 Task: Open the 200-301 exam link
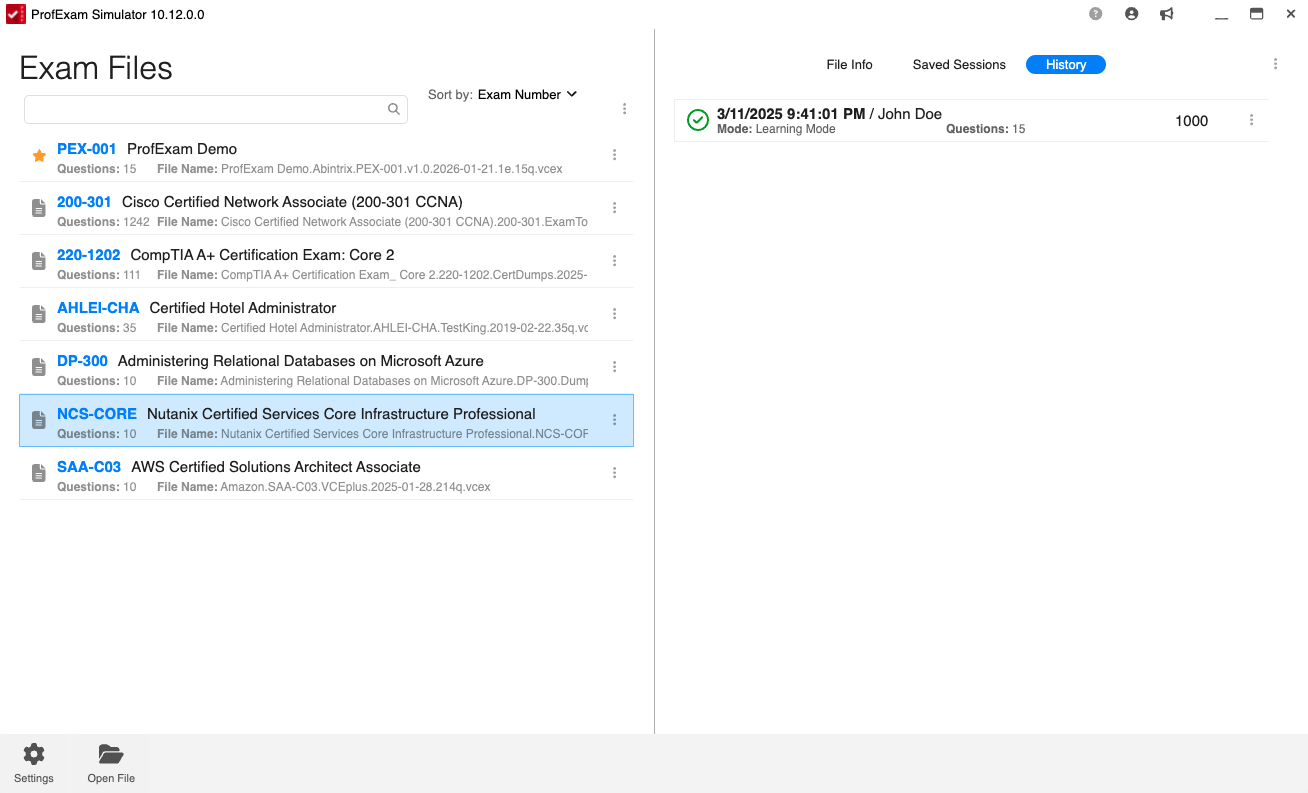(x=84, y=202)
